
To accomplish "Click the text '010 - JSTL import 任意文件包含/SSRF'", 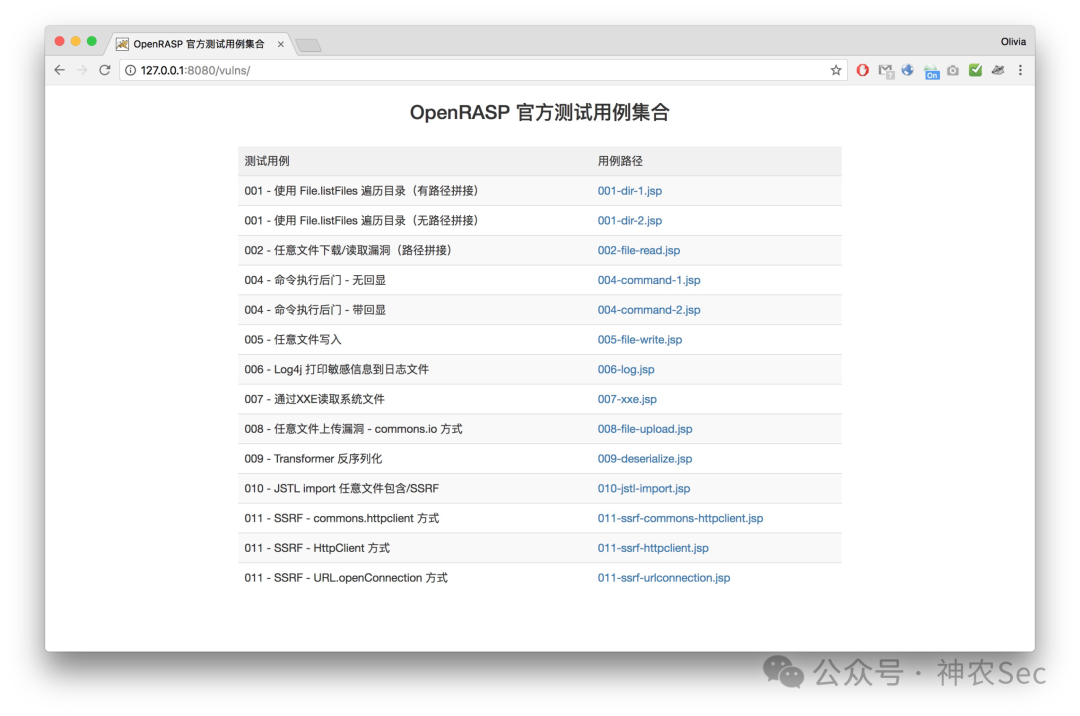I will [341, 488].
